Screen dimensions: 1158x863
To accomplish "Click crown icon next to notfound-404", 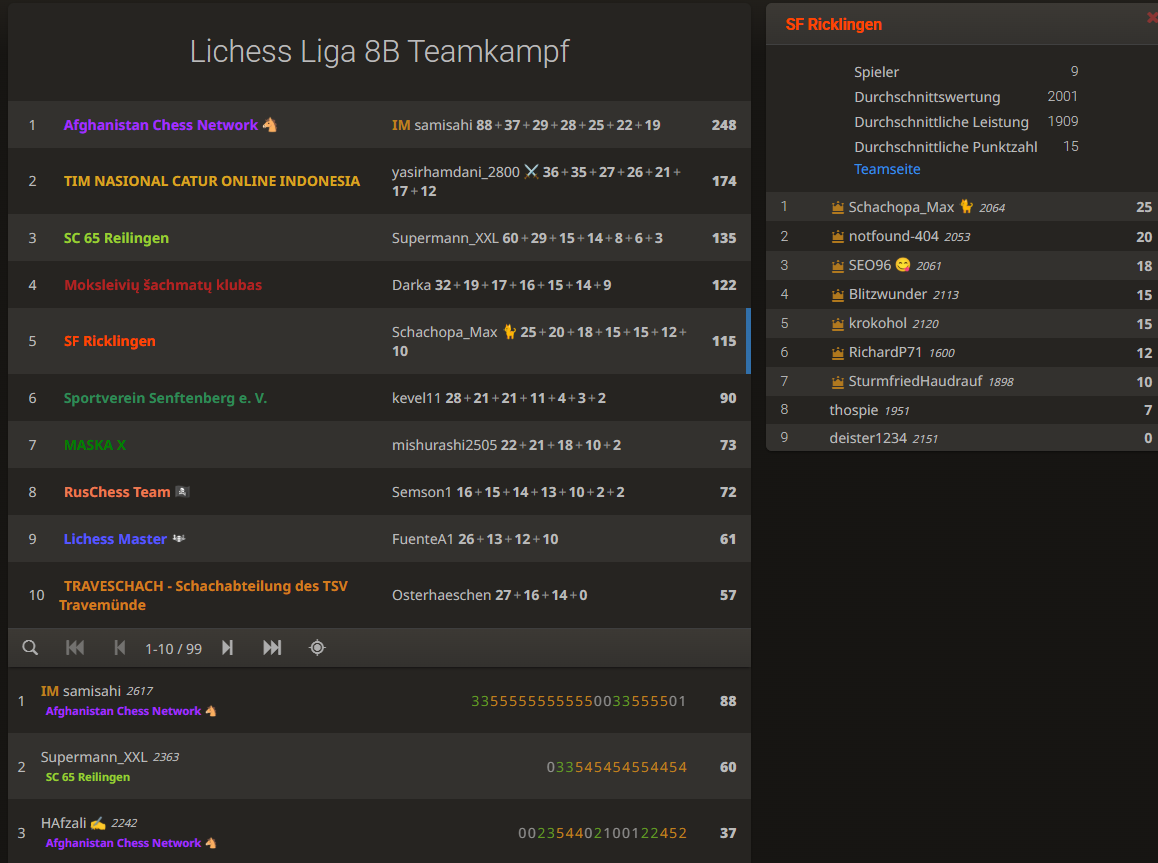I will [x=837, y=236].
